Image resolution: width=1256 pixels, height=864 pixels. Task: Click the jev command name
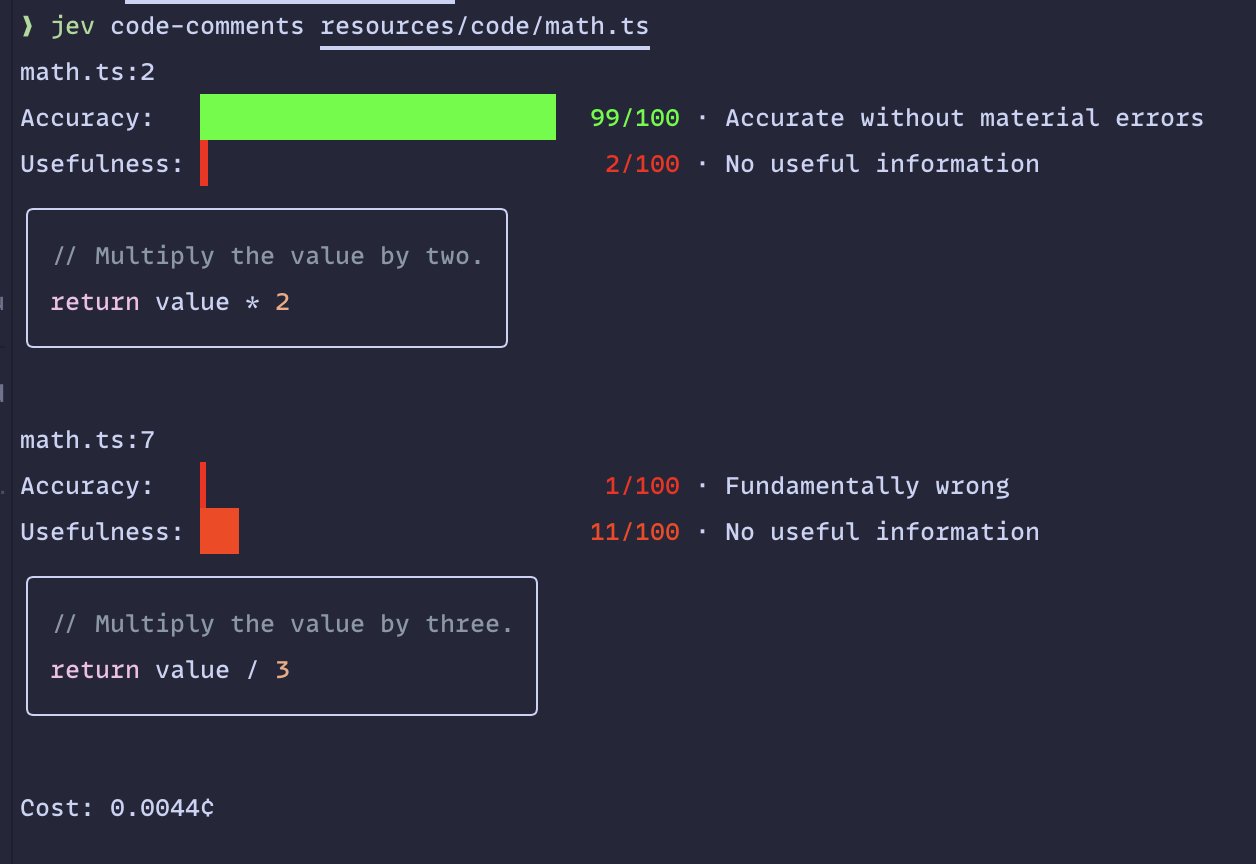coord(73,26)
